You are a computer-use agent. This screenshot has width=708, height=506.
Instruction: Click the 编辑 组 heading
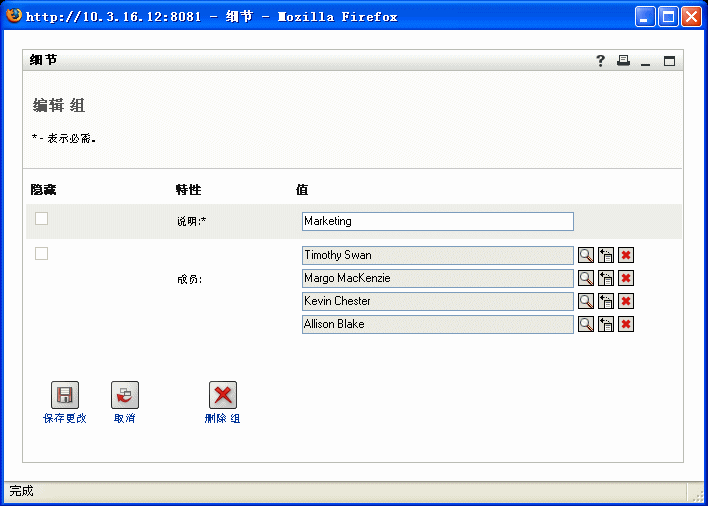tap(59, 105)
